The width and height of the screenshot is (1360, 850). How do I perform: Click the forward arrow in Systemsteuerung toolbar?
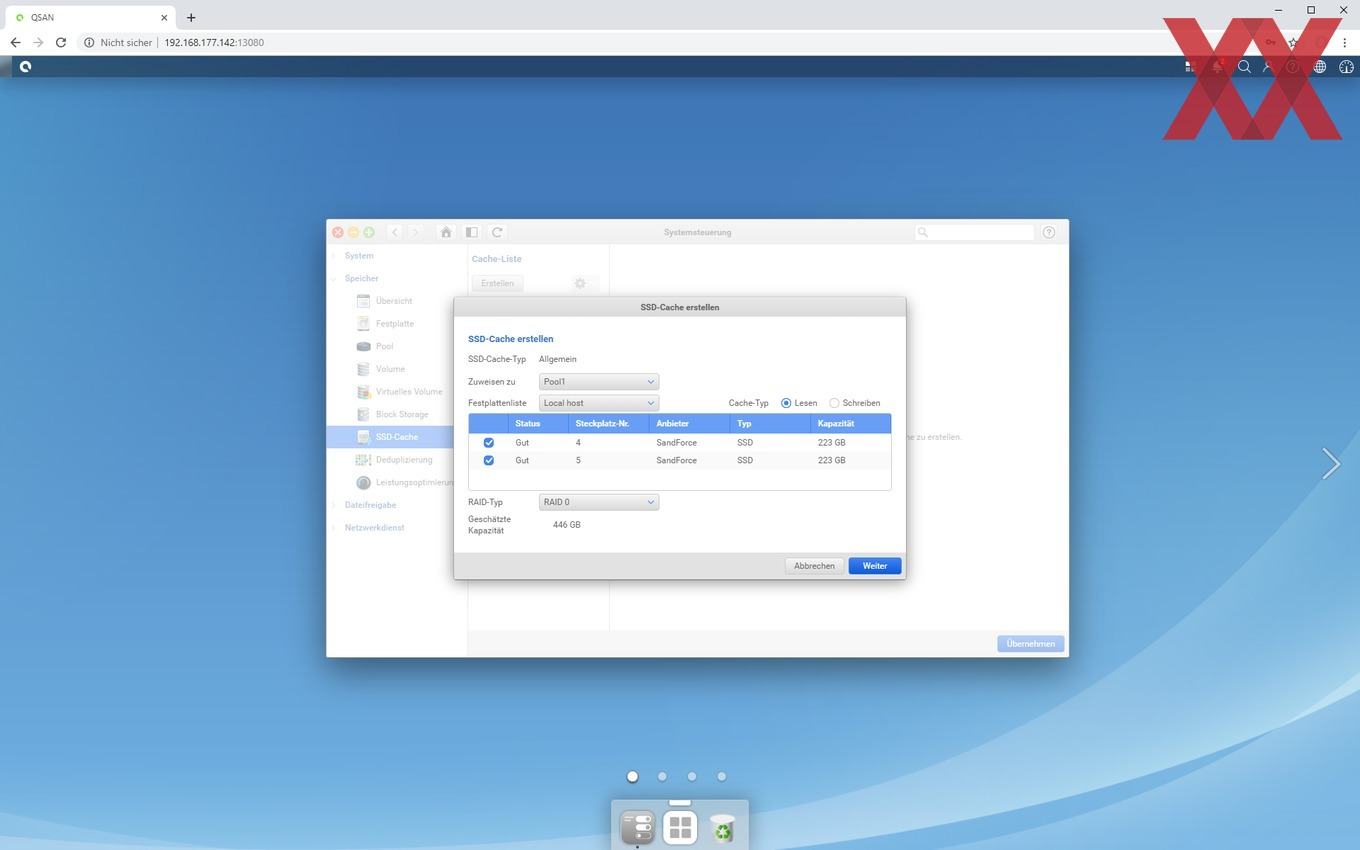416,232
